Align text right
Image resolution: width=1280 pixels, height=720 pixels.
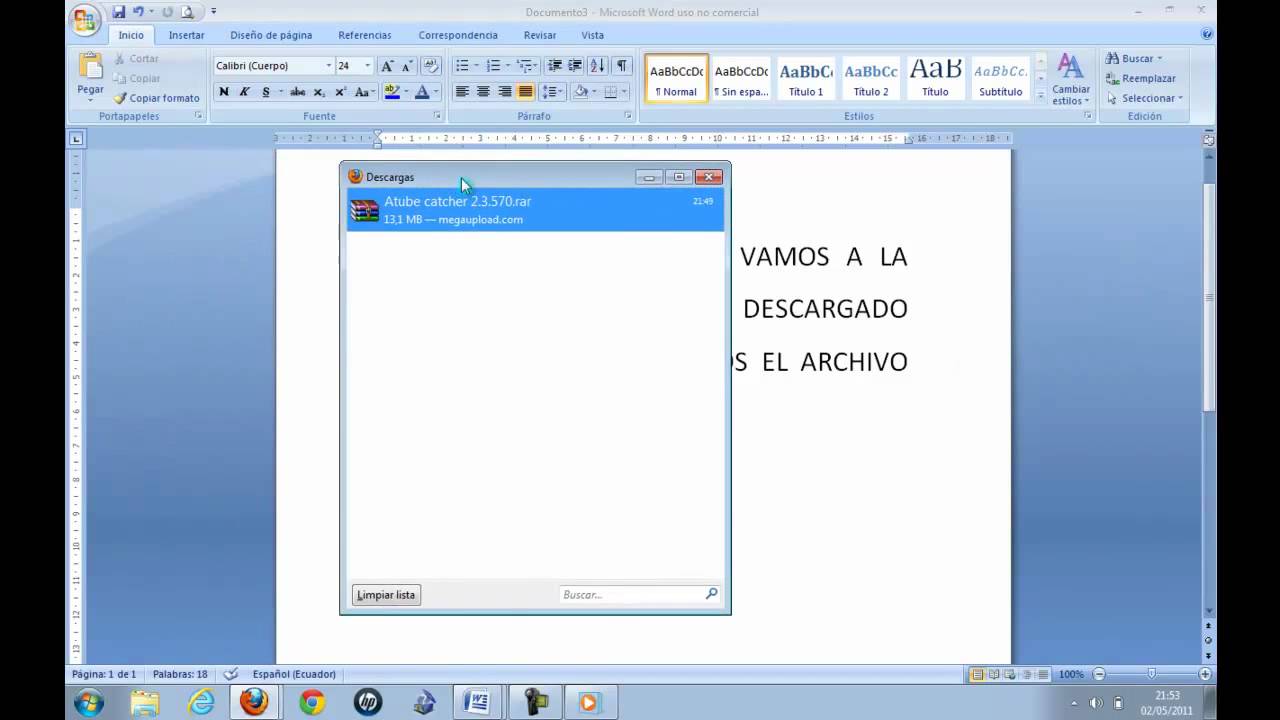504,92
